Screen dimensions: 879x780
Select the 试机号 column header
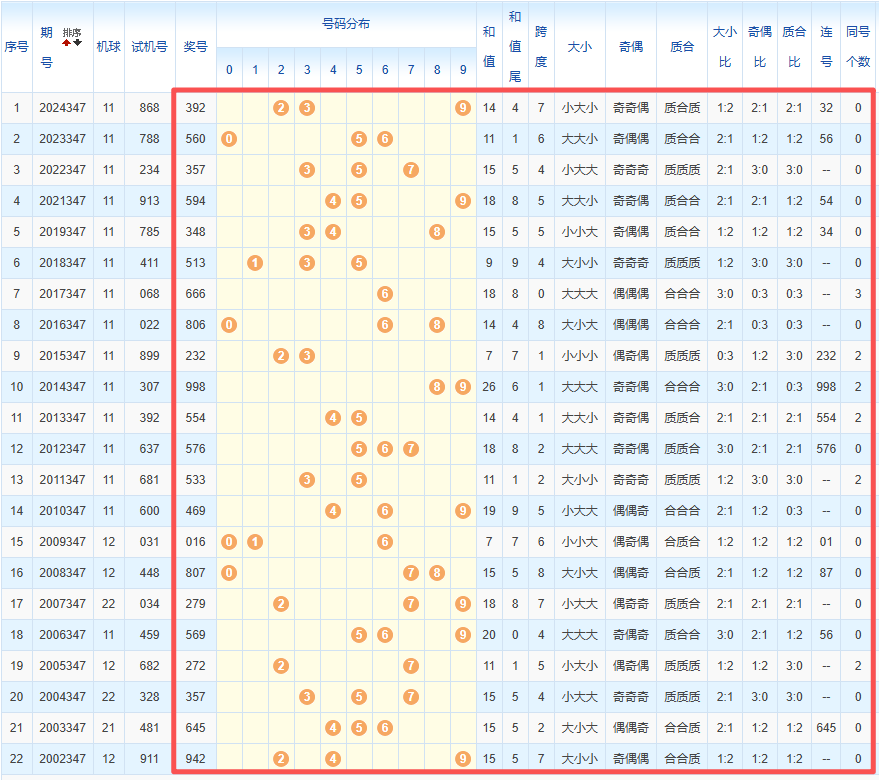pos(149,46)
